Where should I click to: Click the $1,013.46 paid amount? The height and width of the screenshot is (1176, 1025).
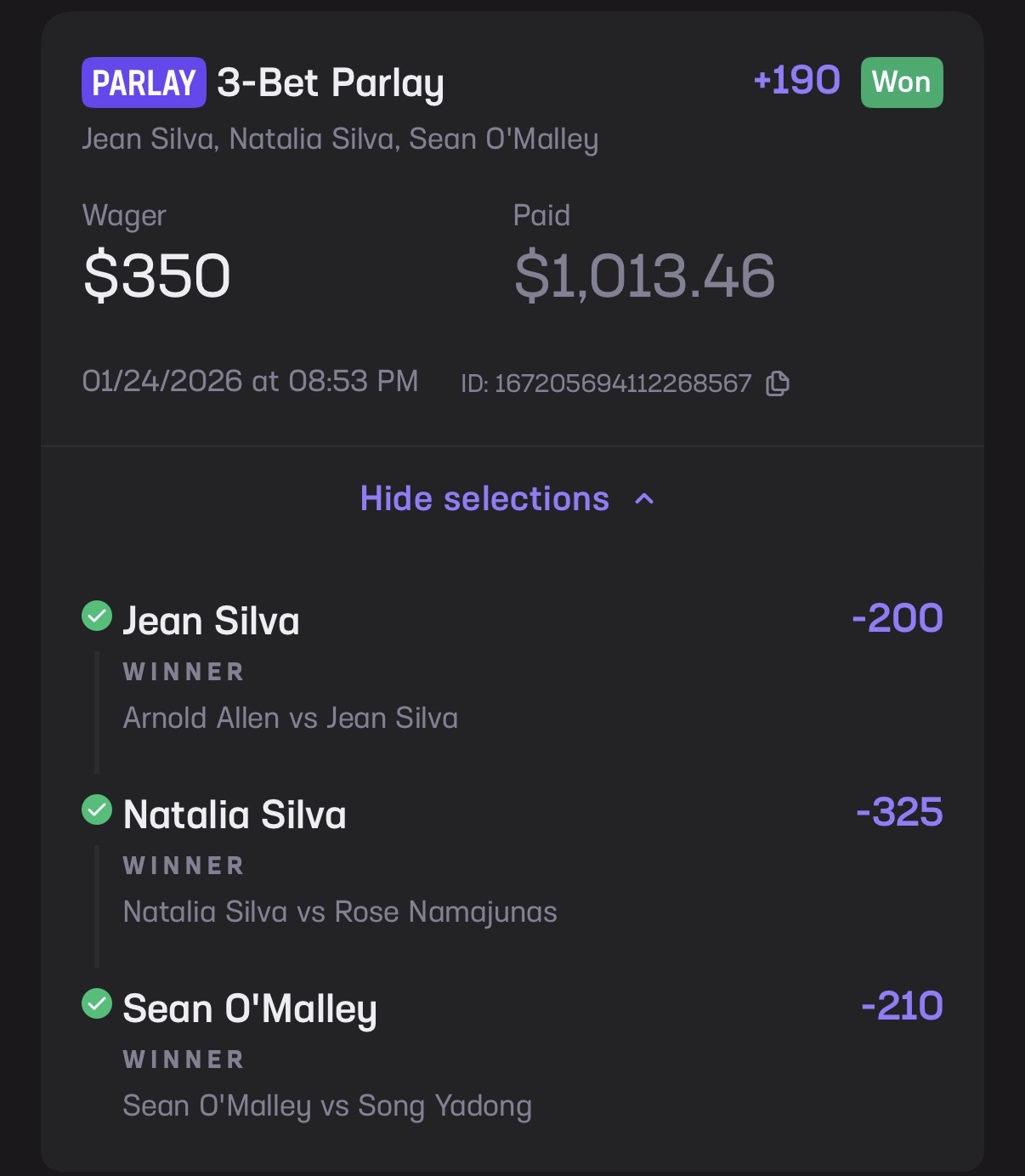644,276
